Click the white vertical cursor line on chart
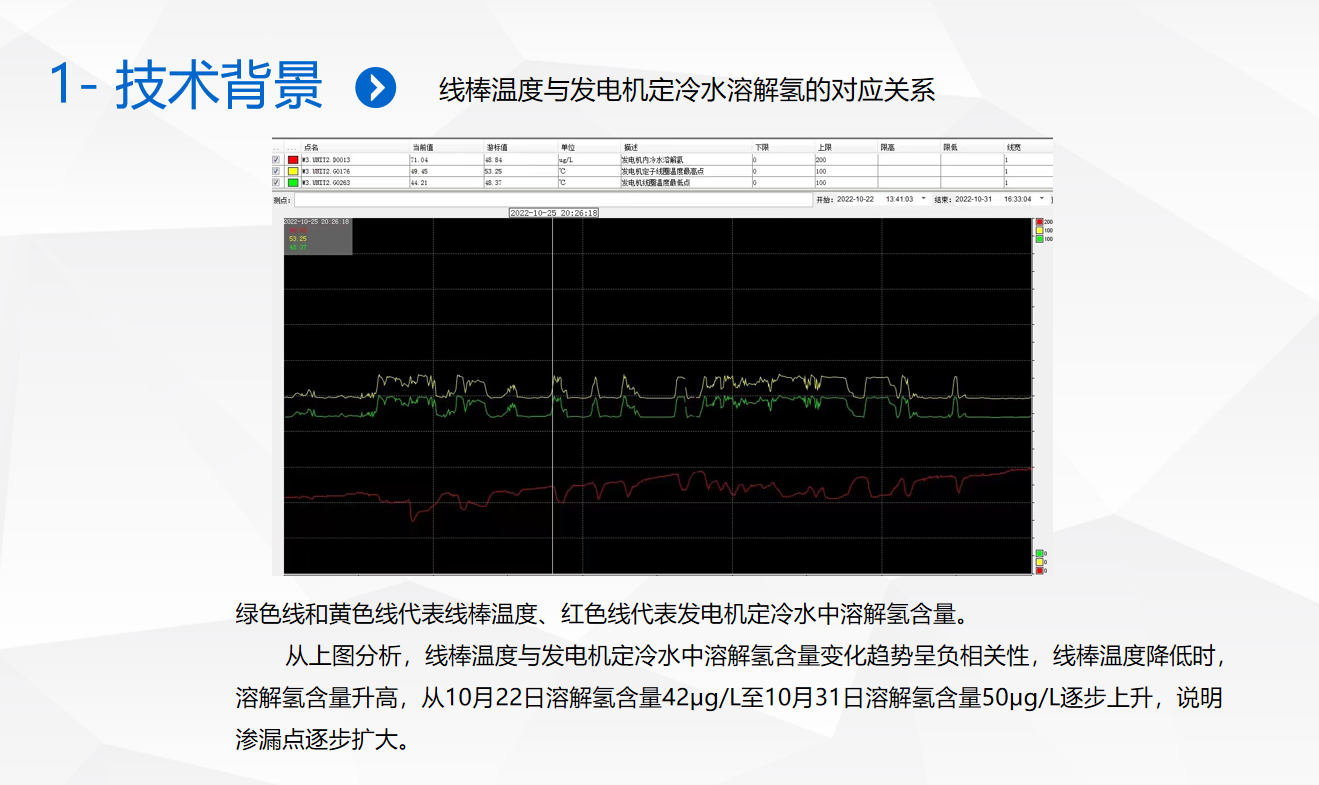The height and width of the screenshot is (785, 1319). tap(553, 400)
